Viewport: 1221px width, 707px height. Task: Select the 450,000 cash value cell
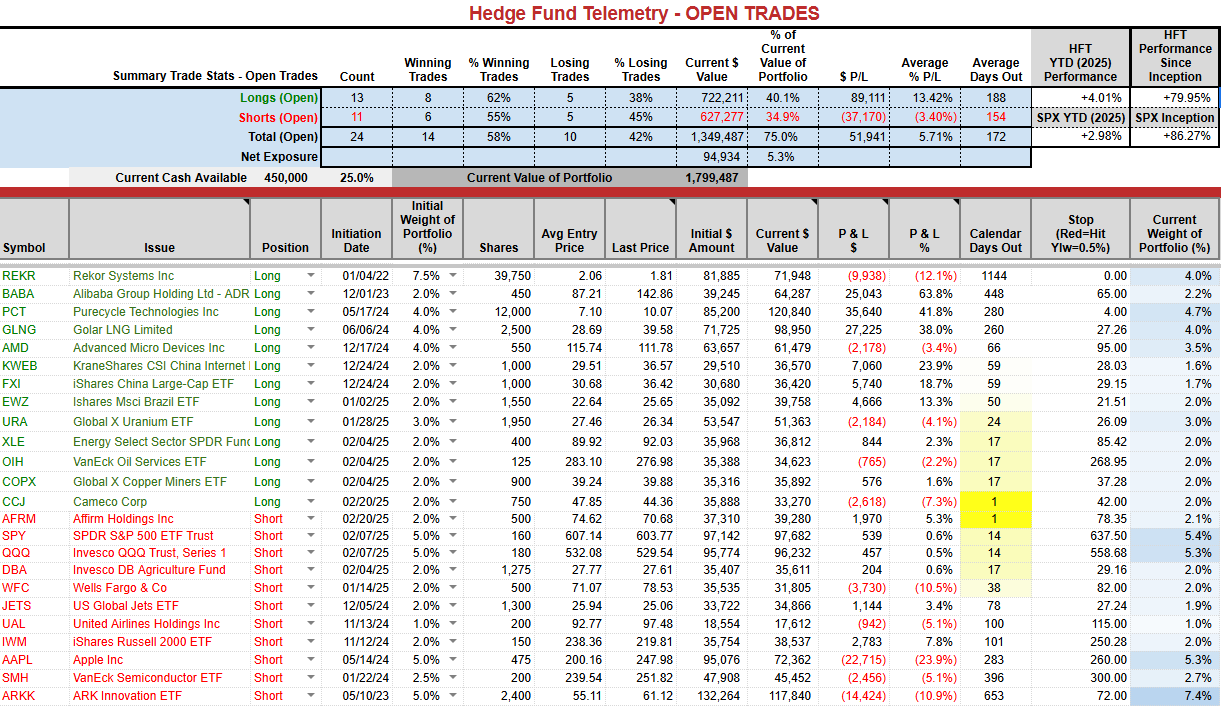285,177
